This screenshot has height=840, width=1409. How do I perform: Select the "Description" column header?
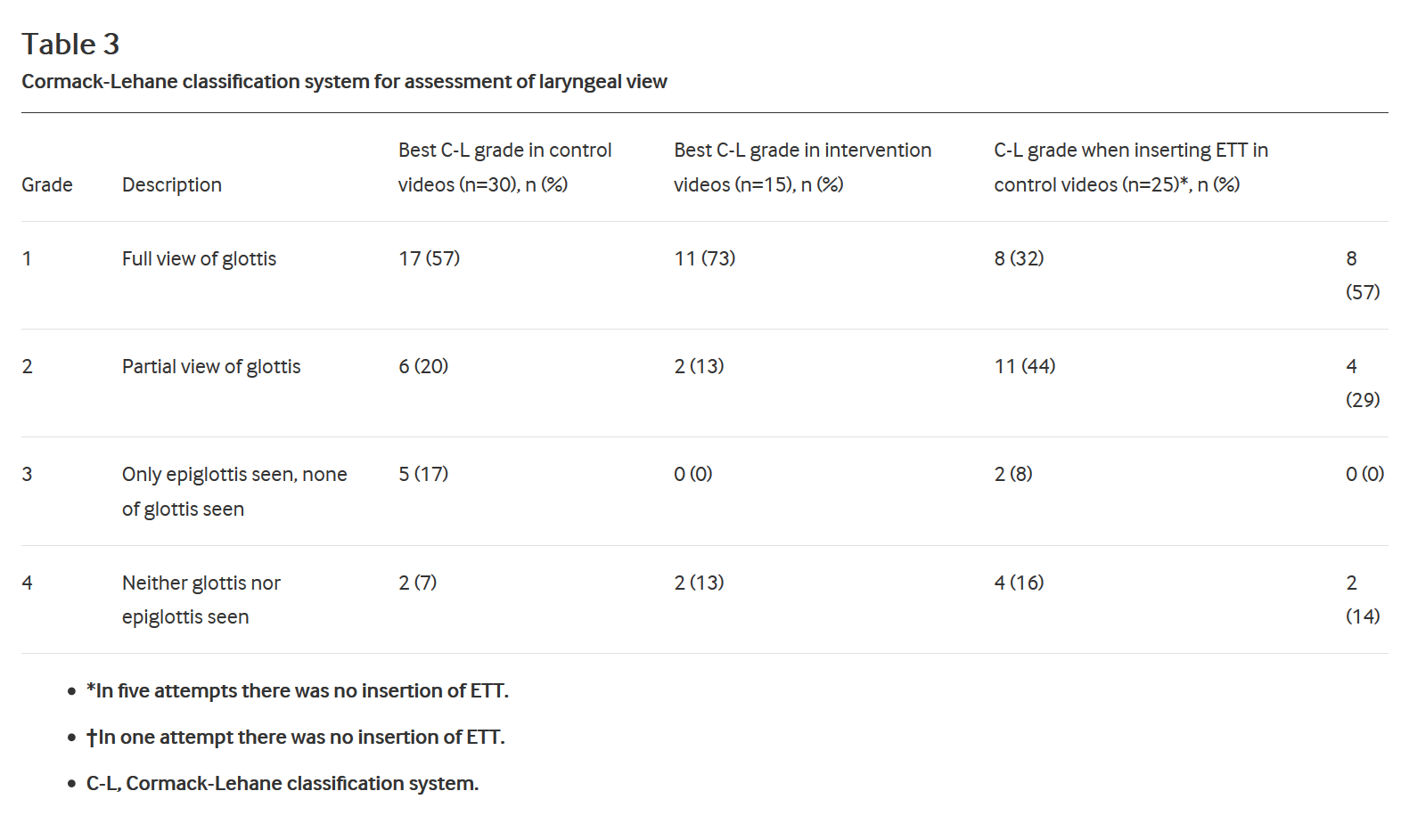pyautogui.click(x=172, y=184)
